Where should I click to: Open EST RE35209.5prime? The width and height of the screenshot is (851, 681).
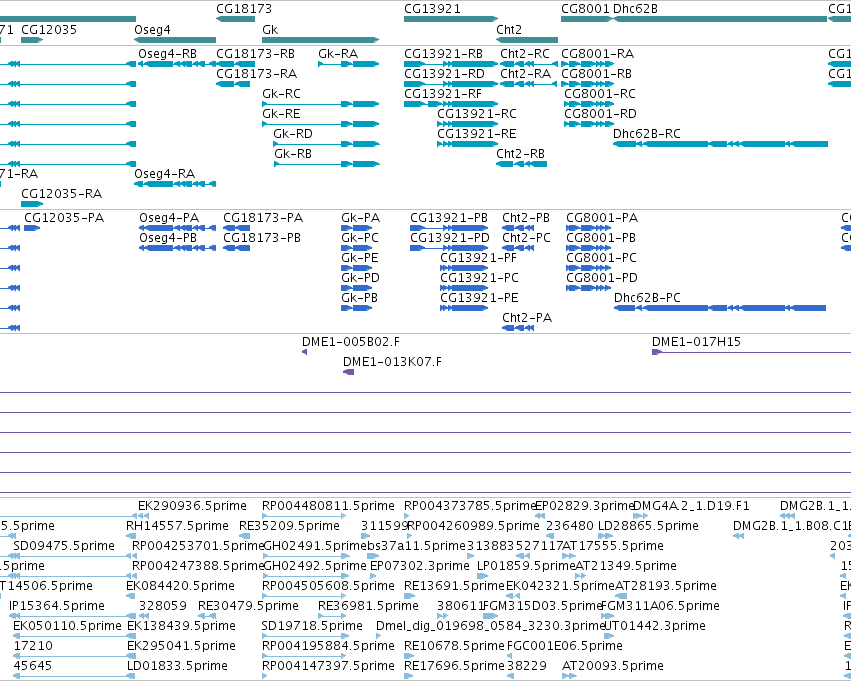point(245,536)
